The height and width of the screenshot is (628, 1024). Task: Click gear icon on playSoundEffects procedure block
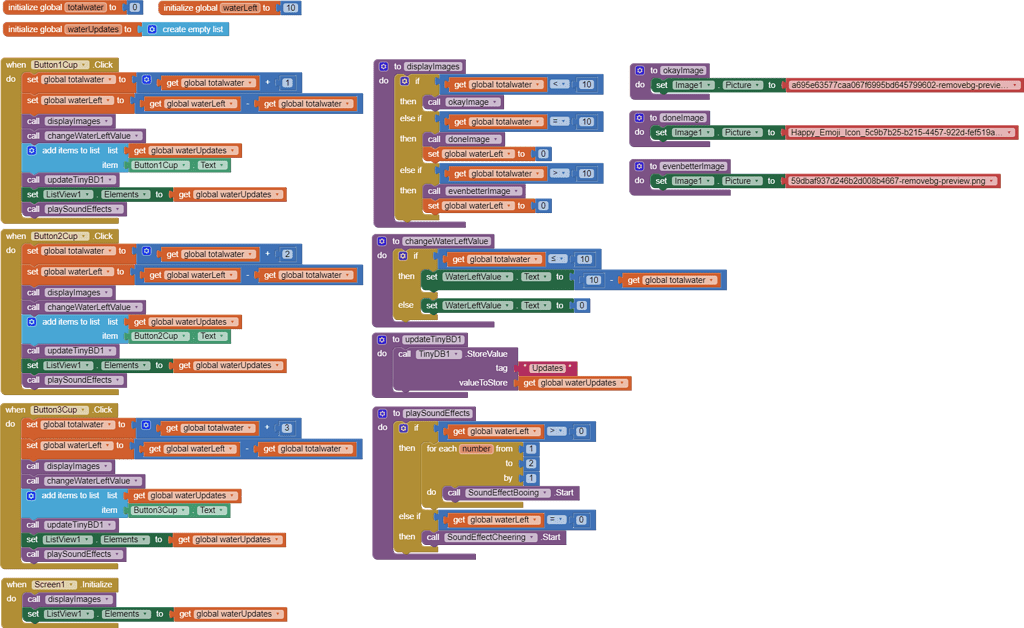(x=383, y=413)
